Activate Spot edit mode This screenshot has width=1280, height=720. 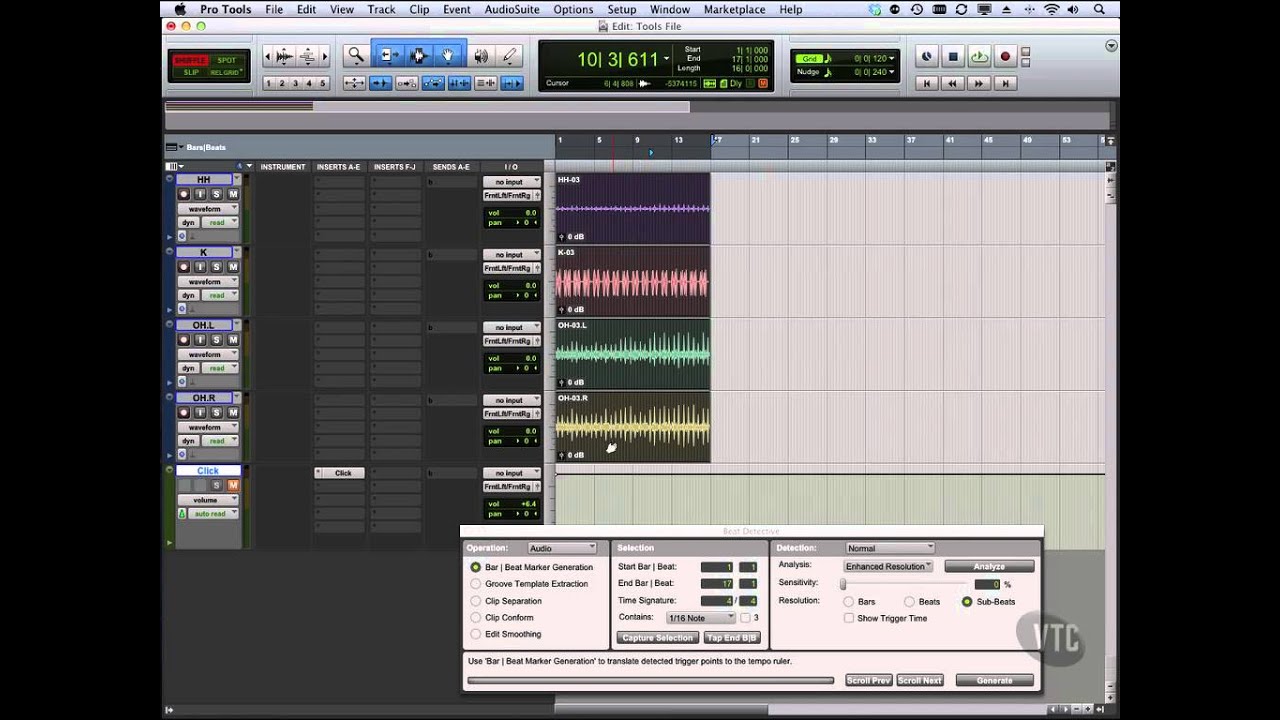[x=227, y=60]
